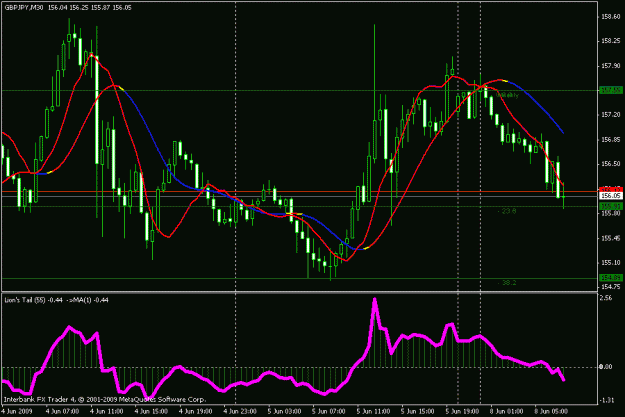Click the 158.25 price axis label
The image size is (625, 417).
[610, 41]
